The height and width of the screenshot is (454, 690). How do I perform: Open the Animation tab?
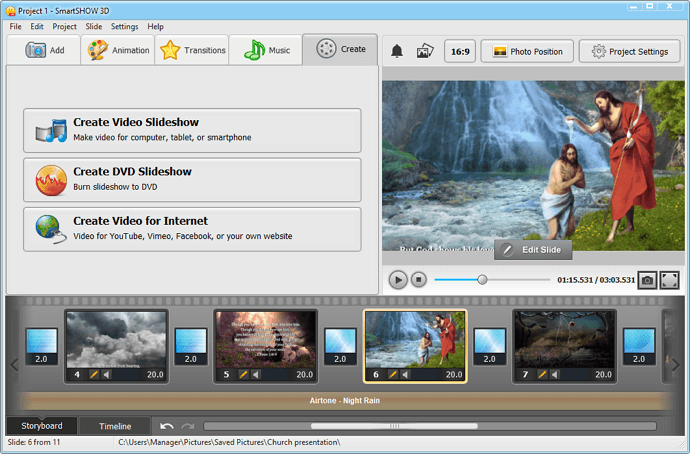point(118,50)
